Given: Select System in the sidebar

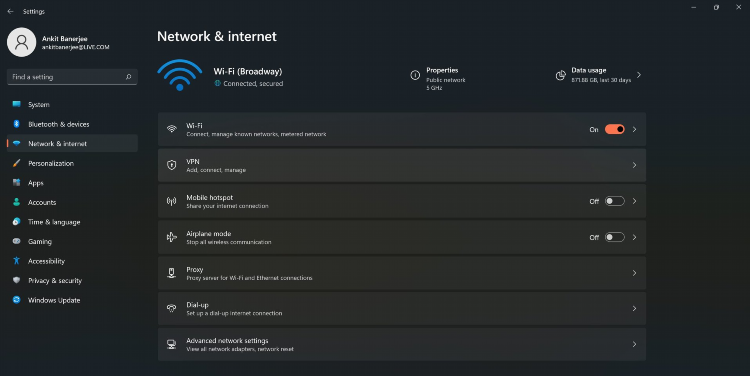Looking at the screenshot, I should [72, 104].
